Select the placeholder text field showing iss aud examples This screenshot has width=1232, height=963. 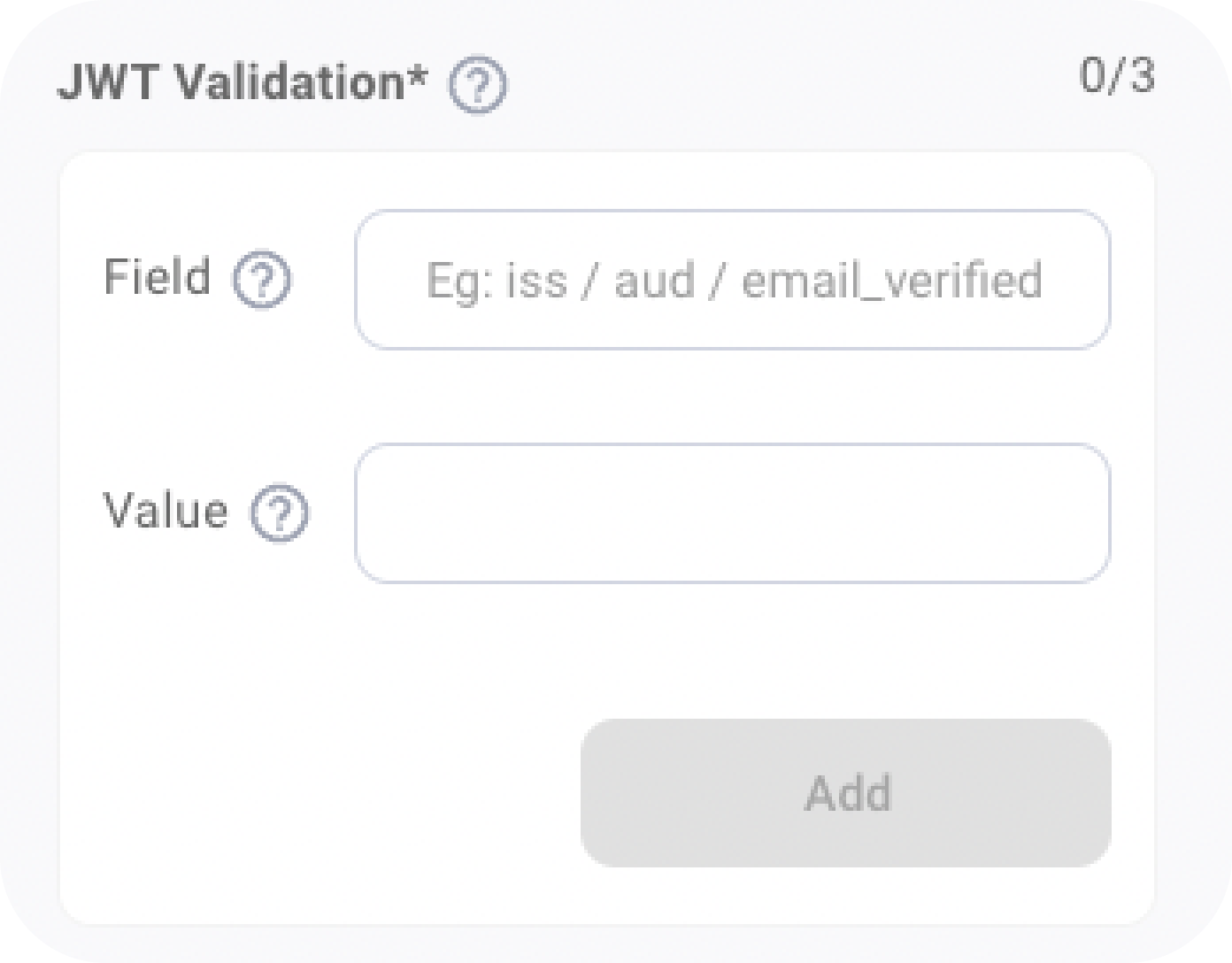pos(733,280)
